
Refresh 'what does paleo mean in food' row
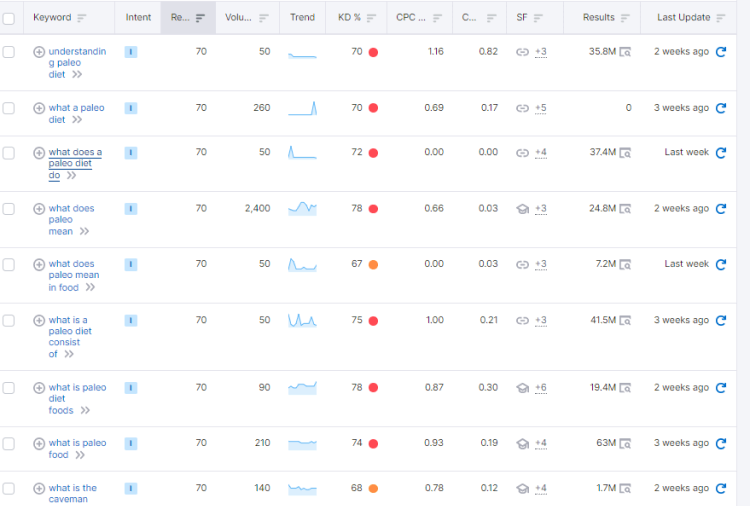click(x=721, y=264)
